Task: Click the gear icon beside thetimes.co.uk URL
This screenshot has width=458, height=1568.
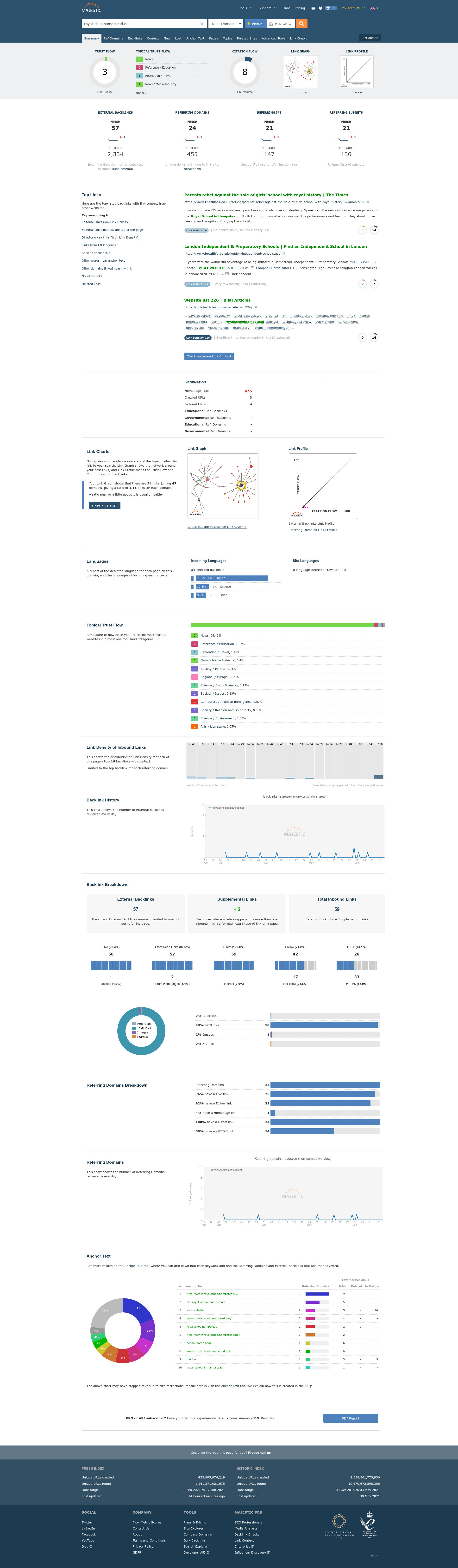Action: pos(368,202)
